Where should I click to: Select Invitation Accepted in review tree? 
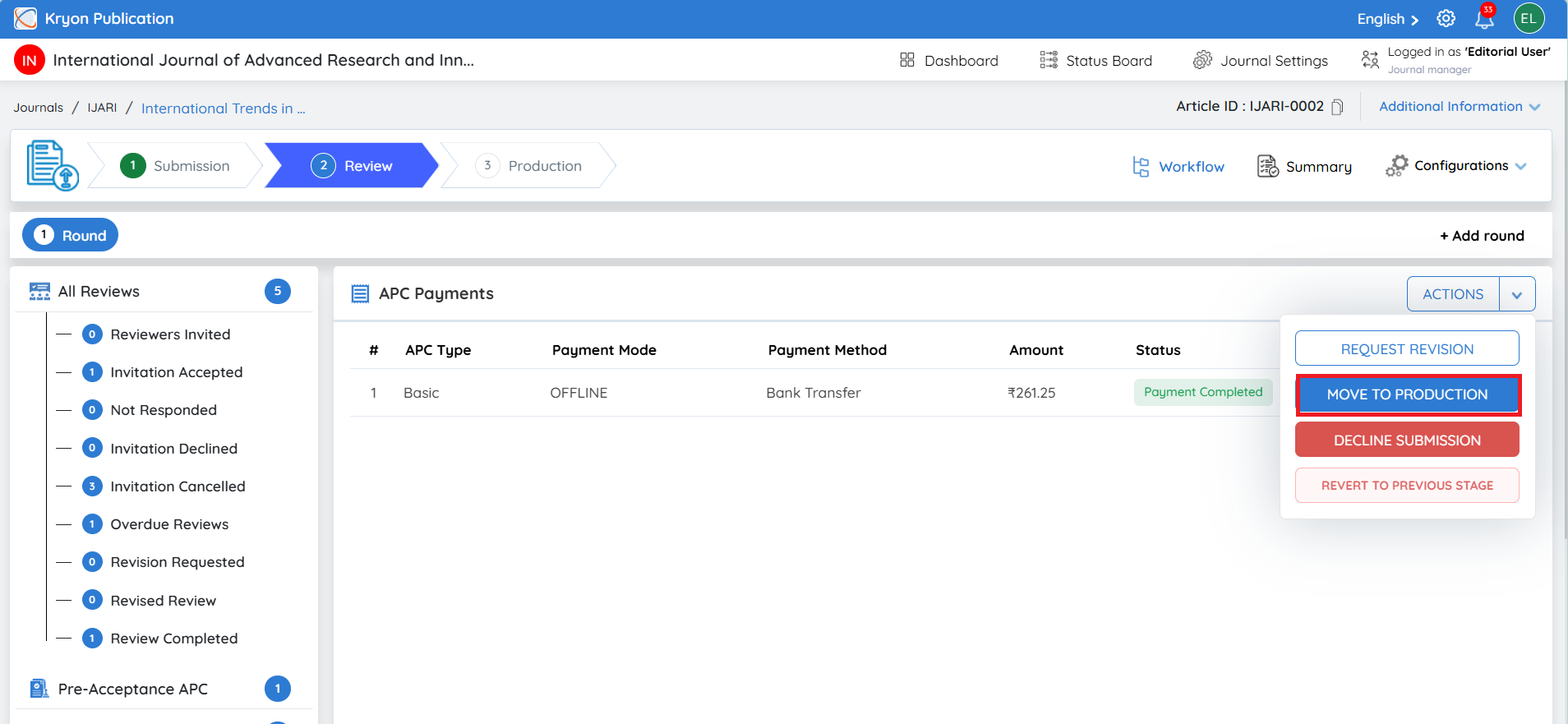(x=177, y=372)
